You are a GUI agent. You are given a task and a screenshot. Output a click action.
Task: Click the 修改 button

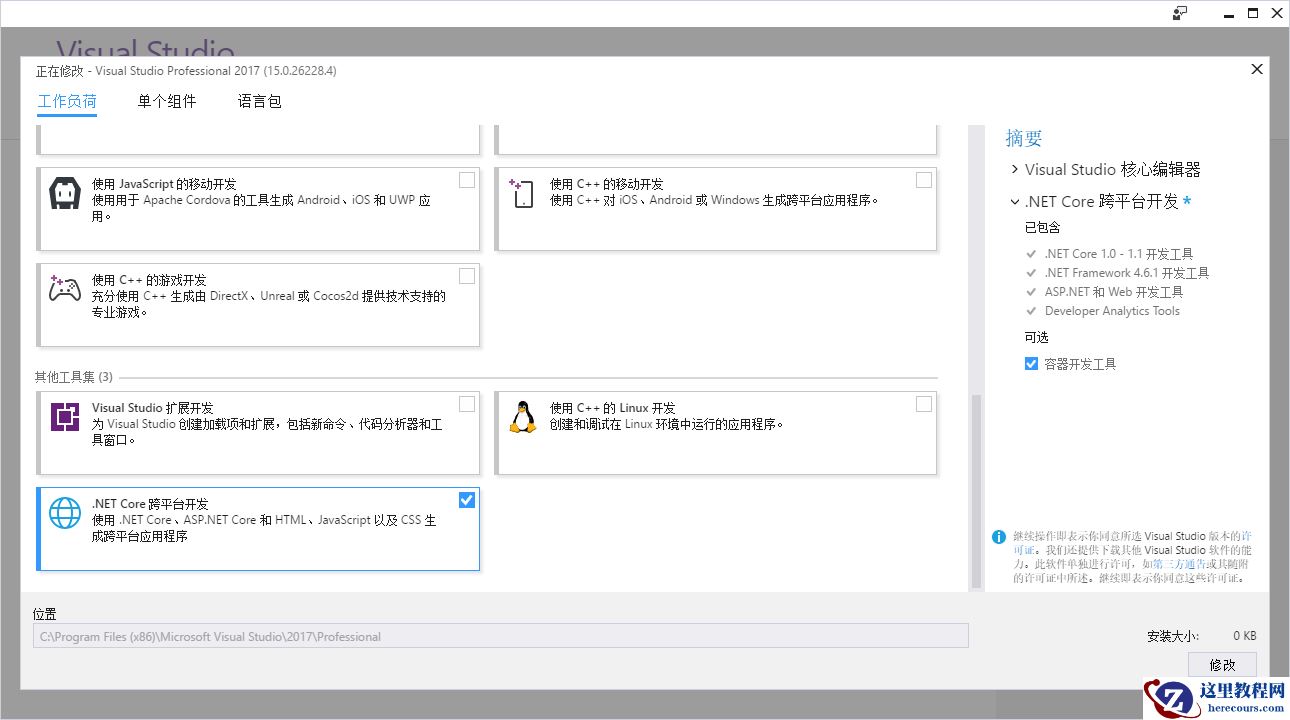click(x=1222, y=665)
